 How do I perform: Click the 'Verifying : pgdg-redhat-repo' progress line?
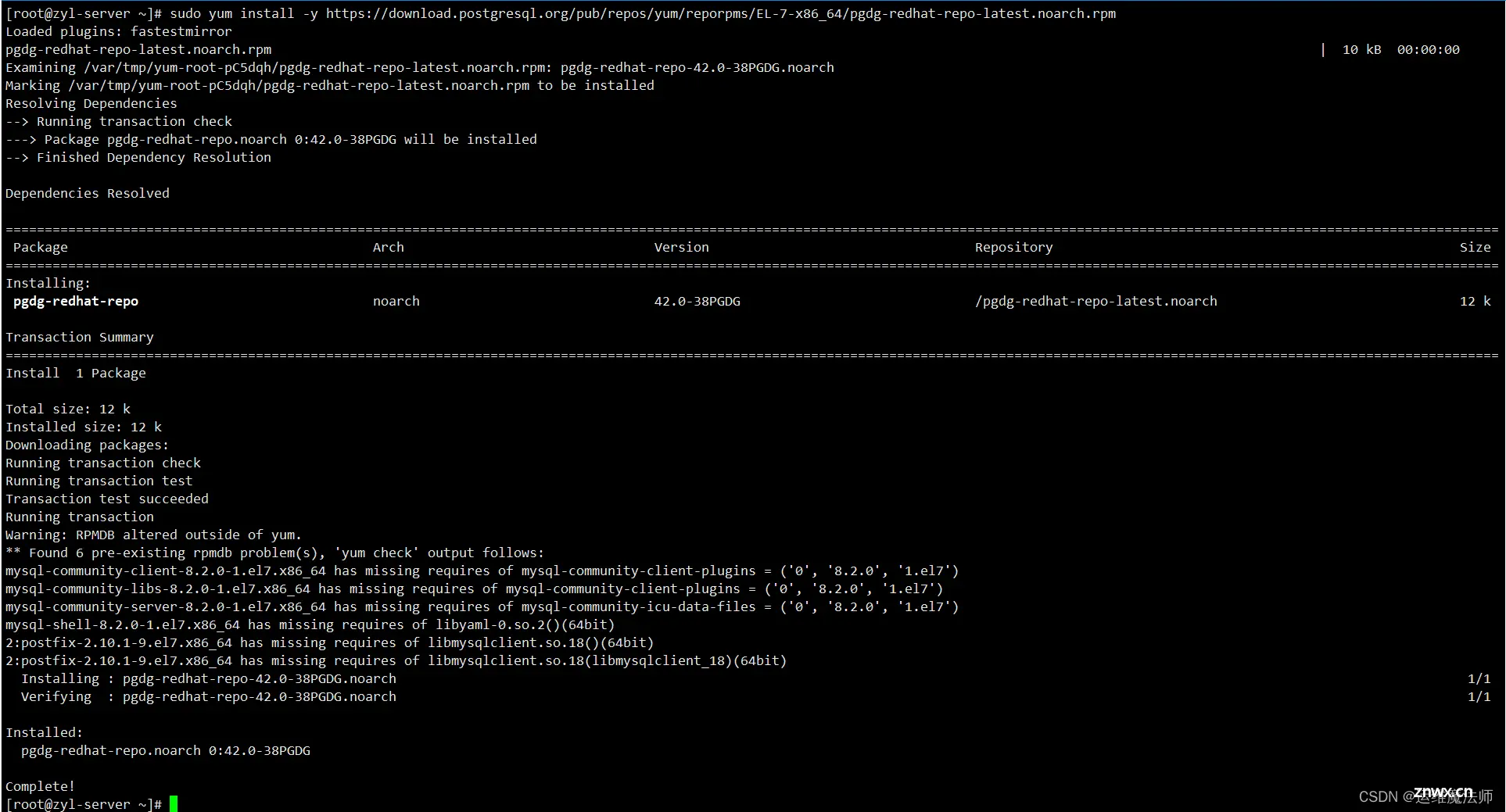209,696
